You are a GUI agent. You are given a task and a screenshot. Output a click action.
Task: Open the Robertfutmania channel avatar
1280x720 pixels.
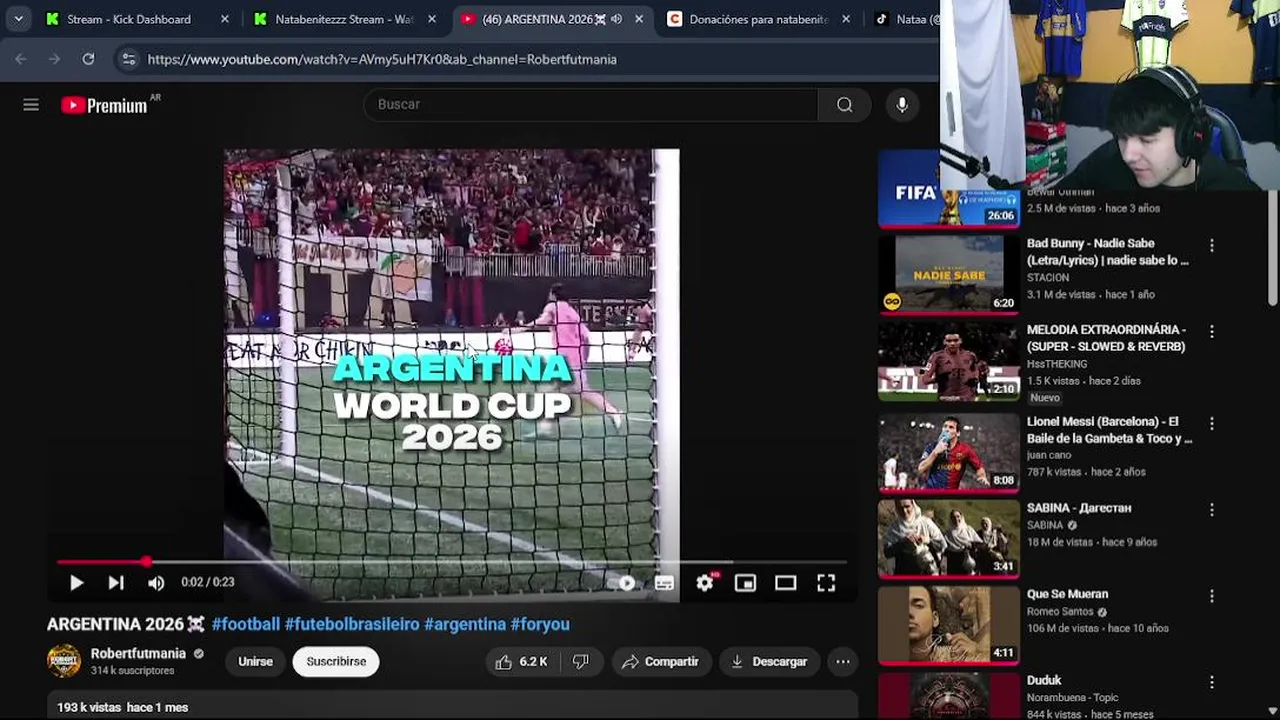[x=64, y=661]
